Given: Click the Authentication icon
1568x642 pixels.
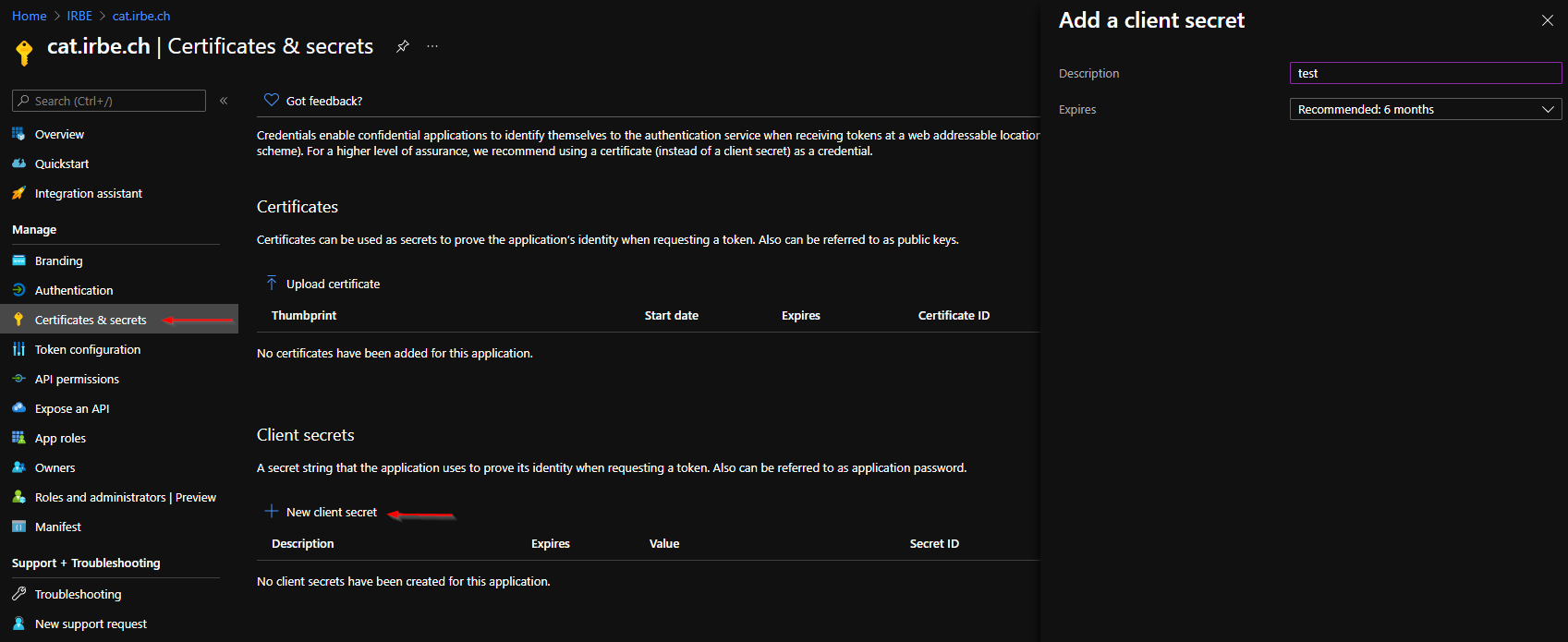Looking at the screenshot, I should coord(18,290).
